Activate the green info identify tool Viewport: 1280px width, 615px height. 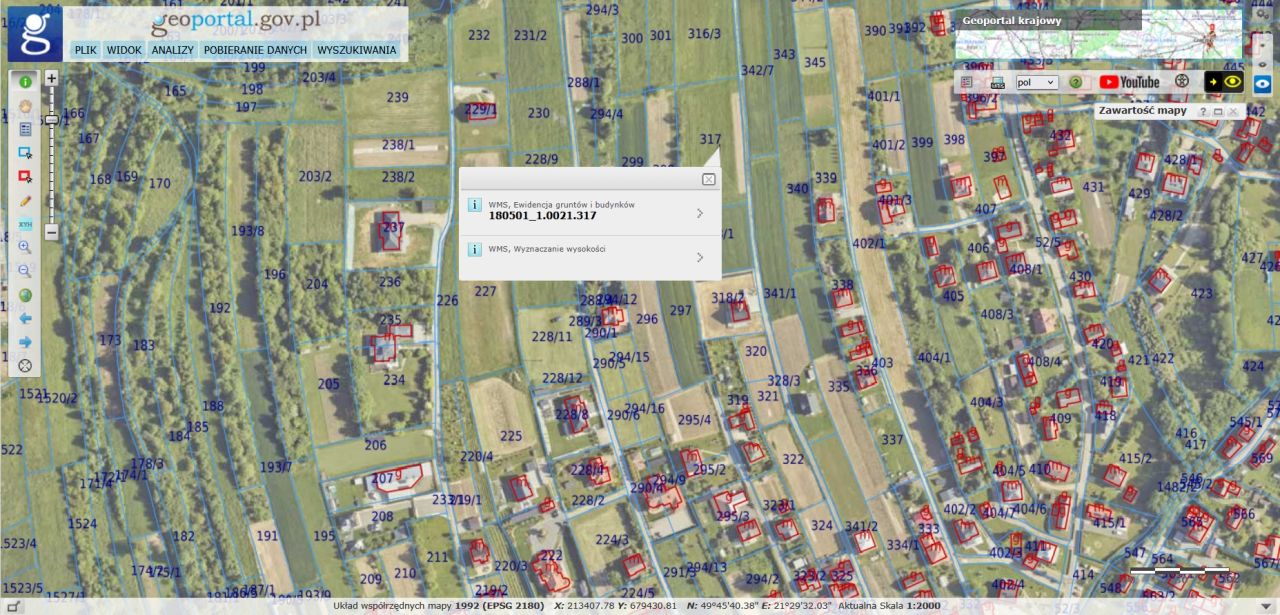click(x=25, y=82)
